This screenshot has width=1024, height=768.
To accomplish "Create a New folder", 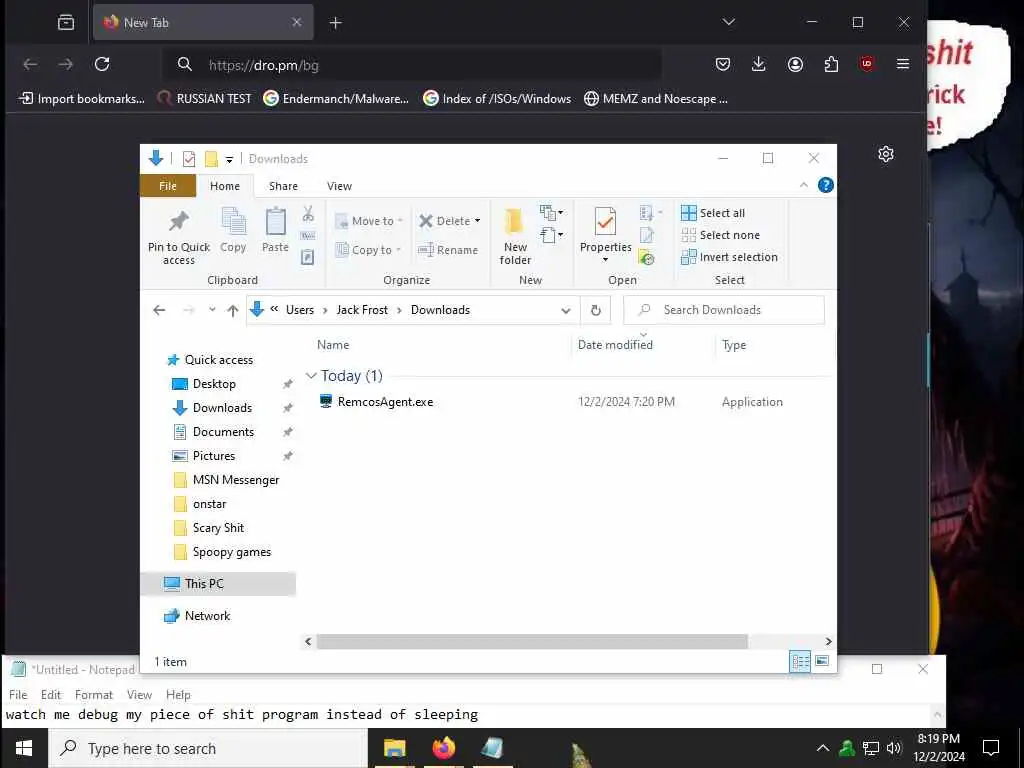I will (x=515, y=236).
